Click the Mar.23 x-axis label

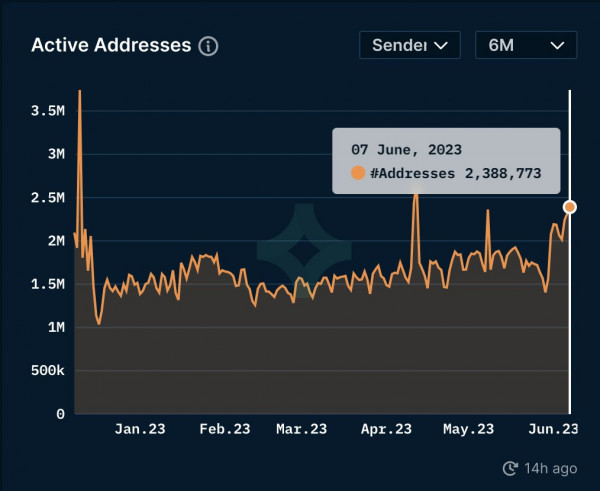coord(302,429)
